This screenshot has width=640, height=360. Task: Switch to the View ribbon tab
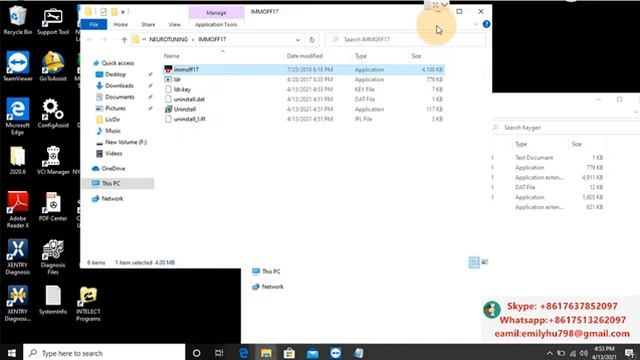pos(175,24)
